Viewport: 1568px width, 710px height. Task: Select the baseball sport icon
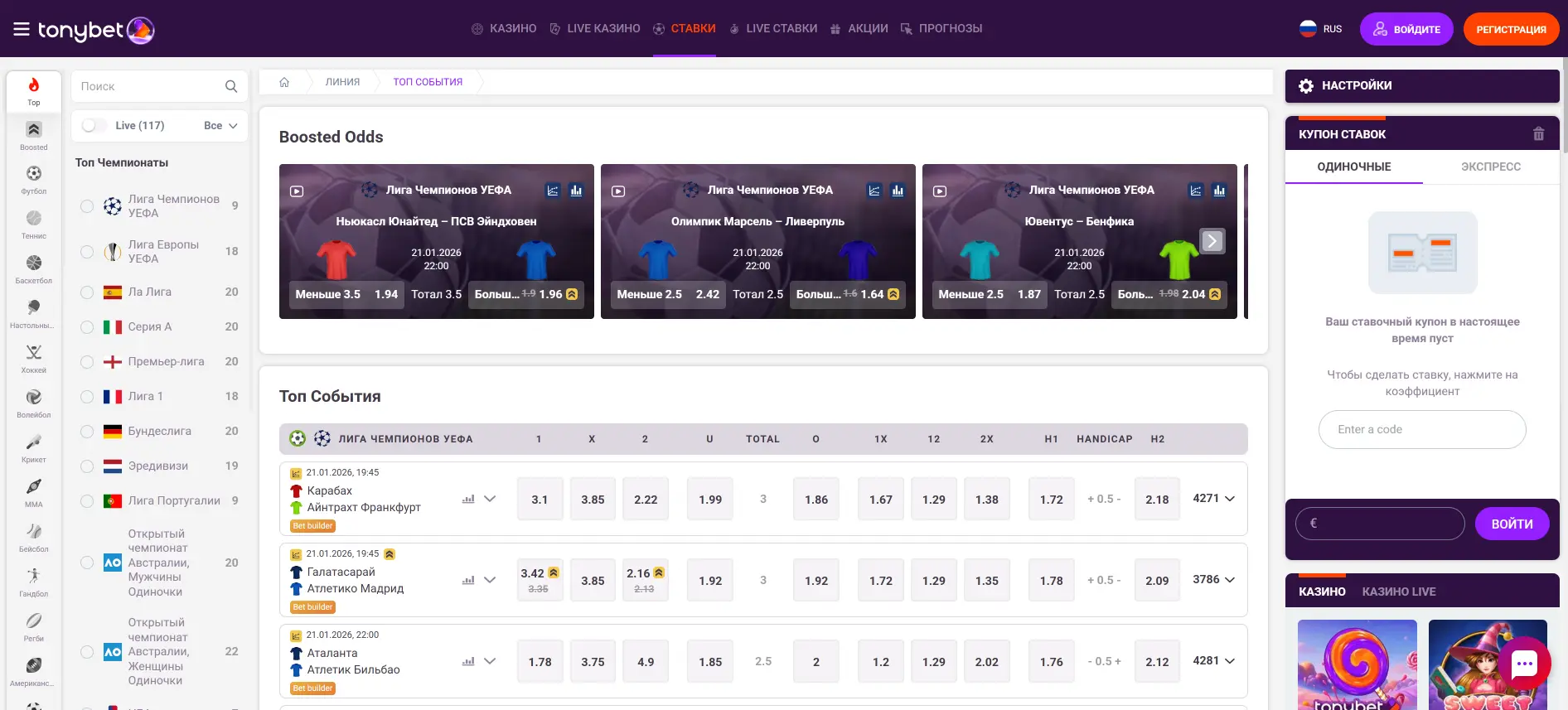[x=34, y=538]
